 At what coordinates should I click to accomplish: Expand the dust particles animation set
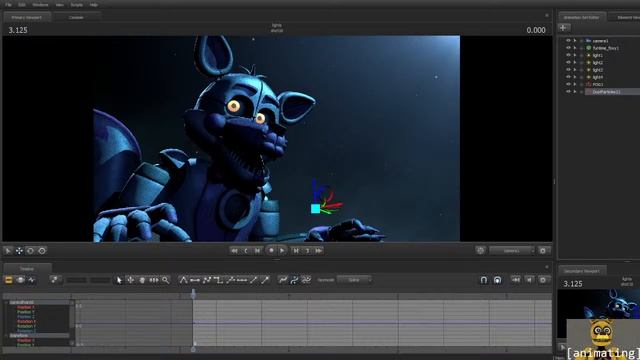[575, 92]
